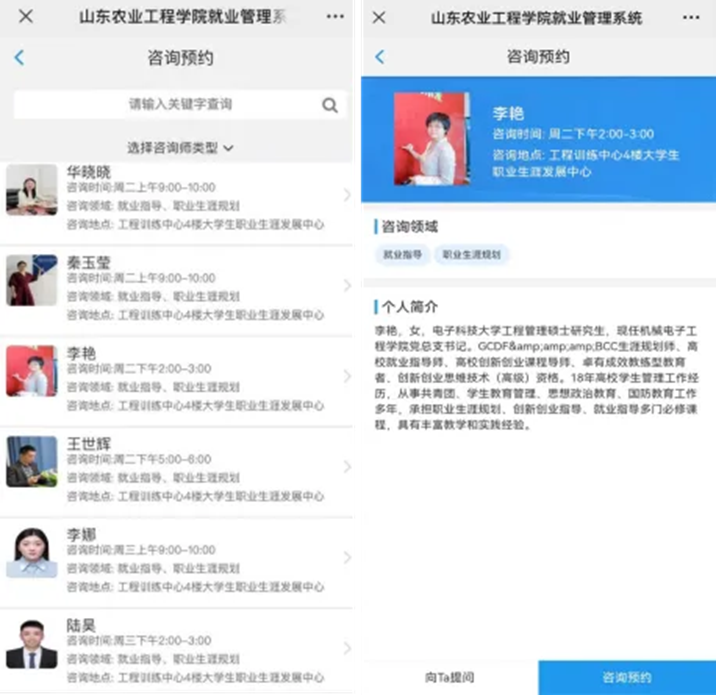
Task: Close the right panel with X icon
Action: pos(379,17)
